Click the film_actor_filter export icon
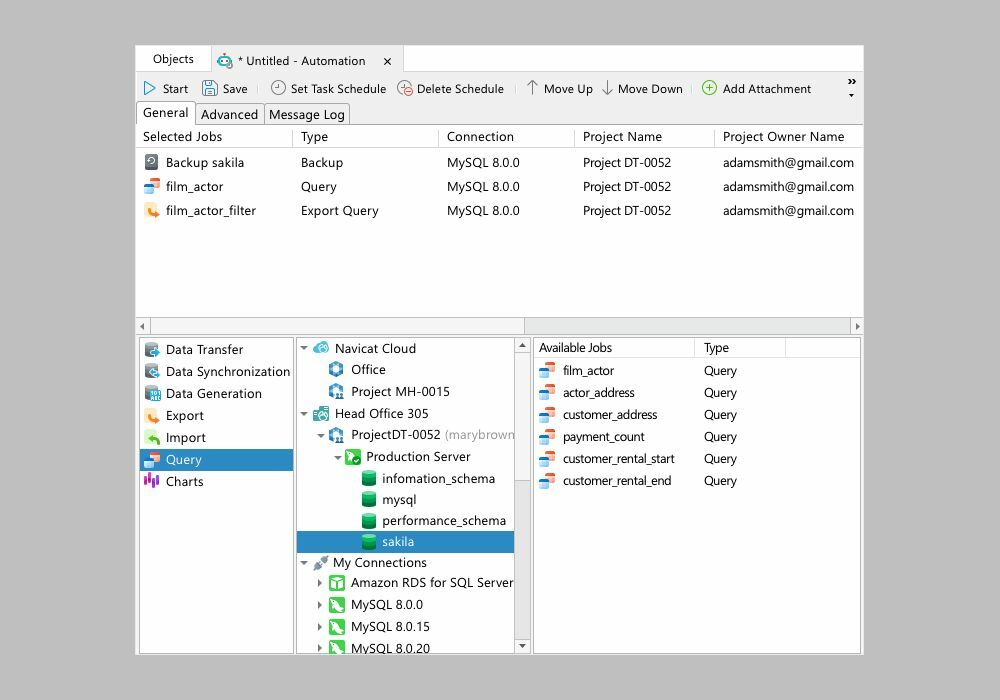The image size is (1000, 700). tap(151, 210)
